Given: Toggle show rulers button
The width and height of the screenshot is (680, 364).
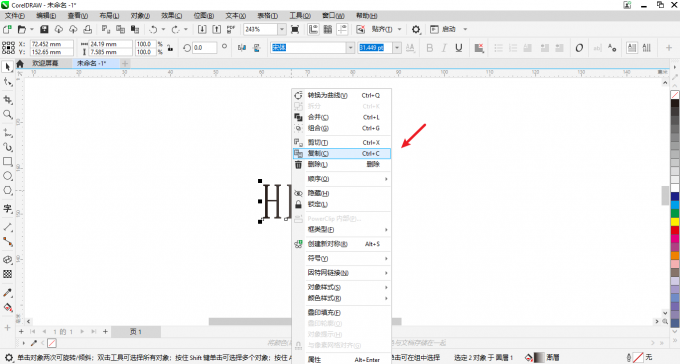Looking at the screenshot, I should point(313,29).
